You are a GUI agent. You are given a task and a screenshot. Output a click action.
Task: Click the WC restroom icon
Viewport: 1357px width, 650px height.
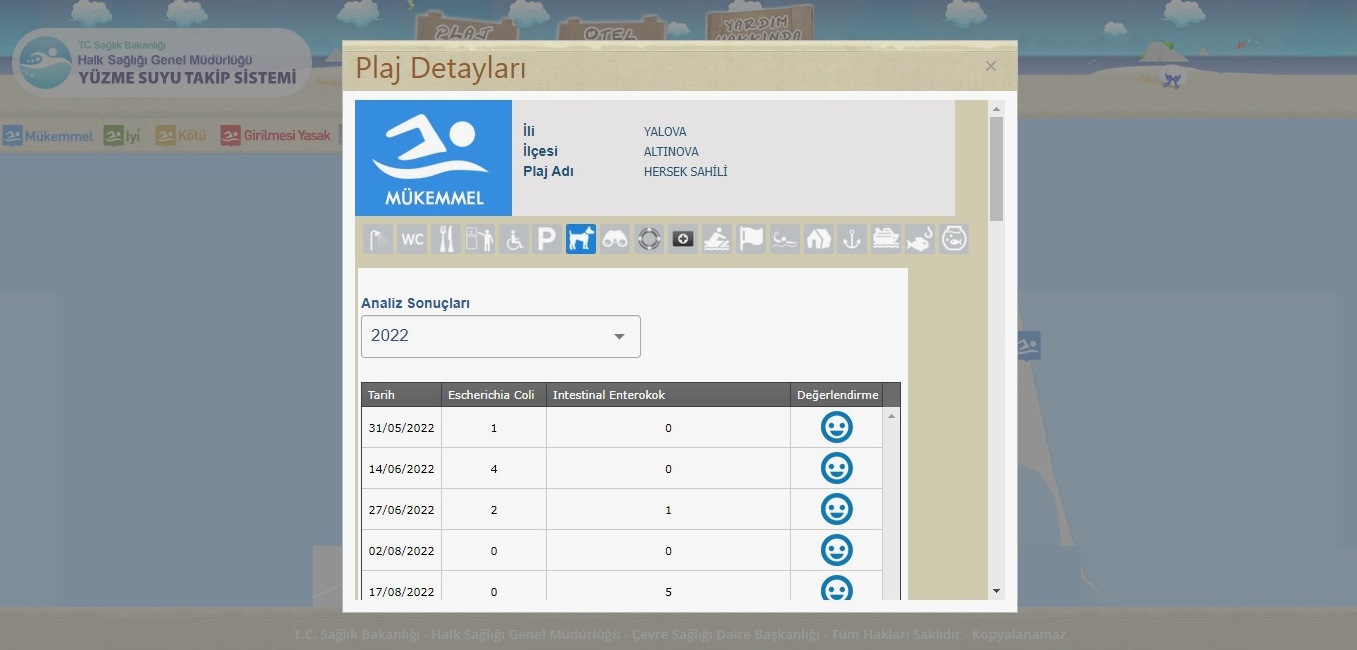412,239
